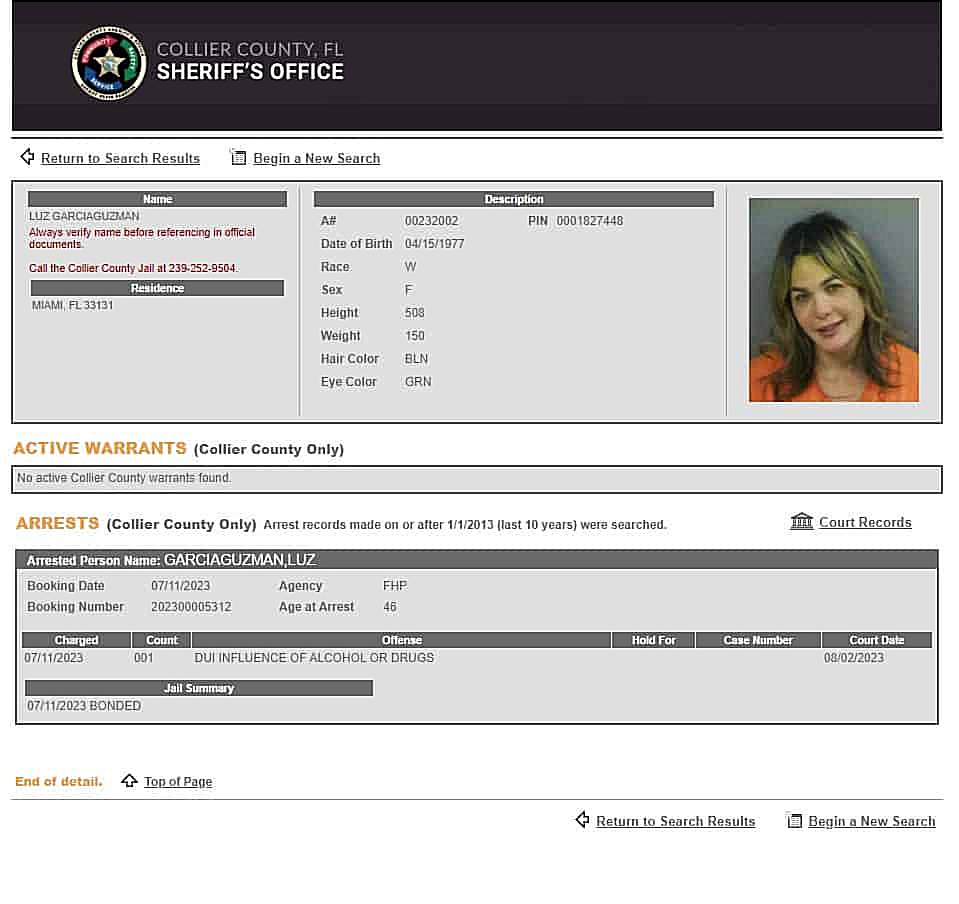Click the Jail Summary header

pyautogui.click(x=199, y=688)
